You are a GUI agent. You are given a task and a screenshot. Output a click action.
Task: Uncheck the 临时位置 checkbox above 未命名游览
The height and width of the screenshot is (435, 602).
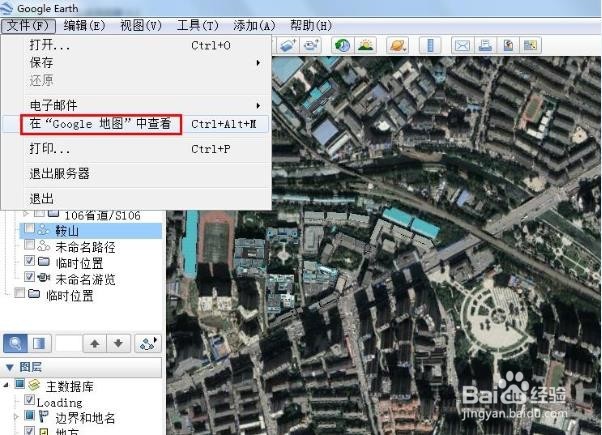[29, 261]
